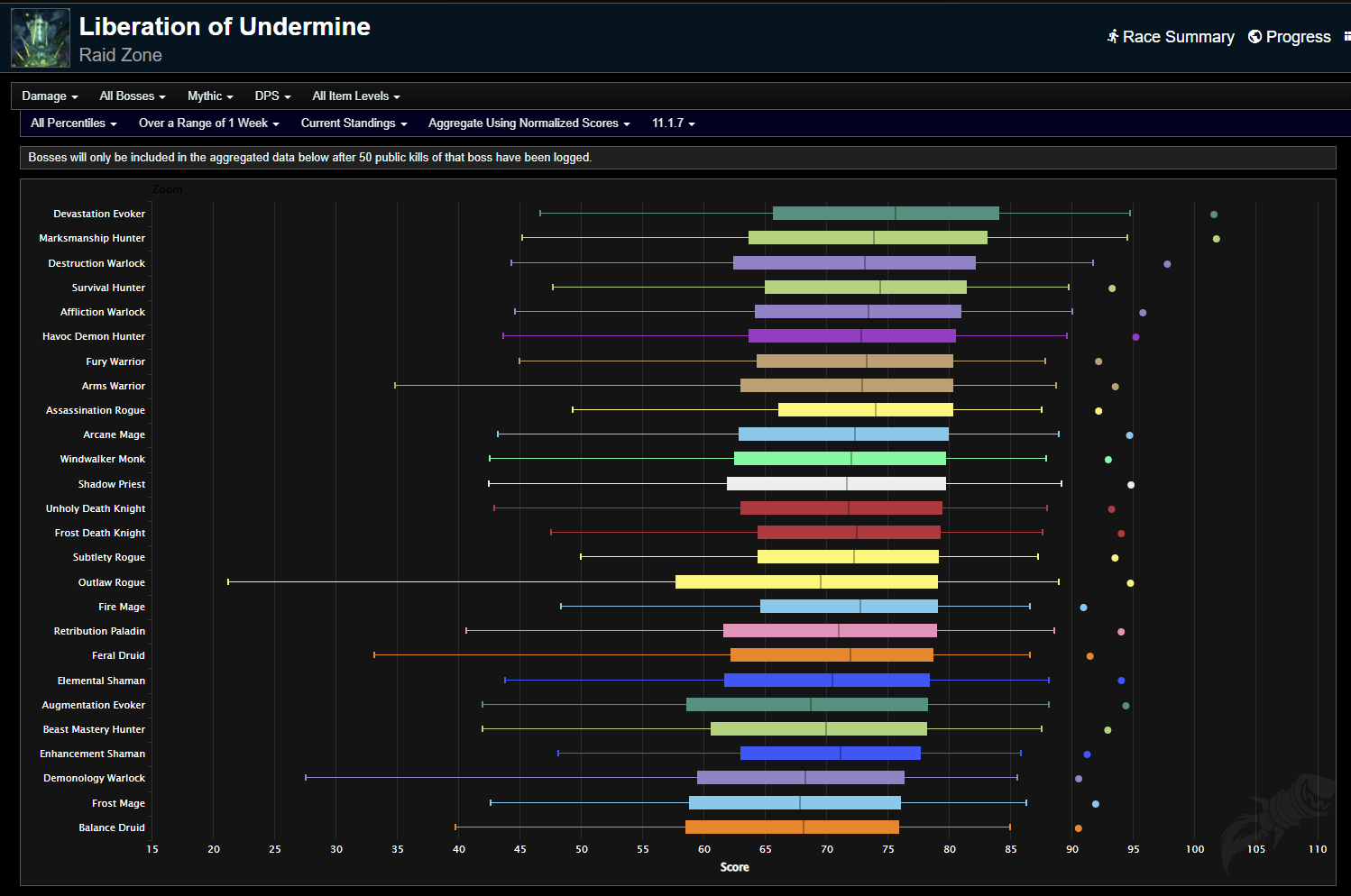Go to the Progress page link

[x=1298, y=37]
